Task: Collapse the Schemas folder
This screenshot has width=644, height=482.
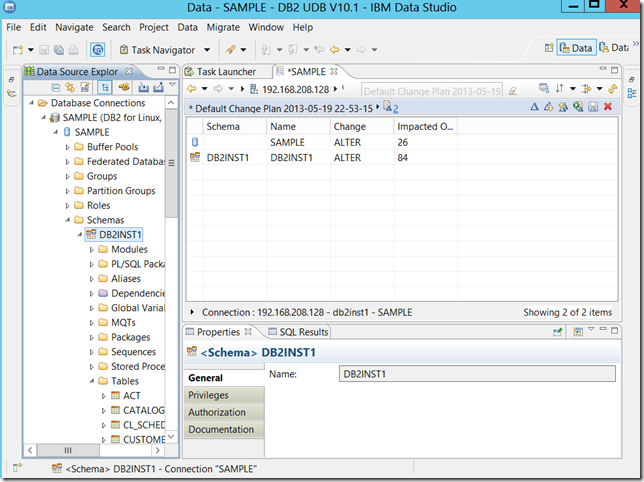Action: tap(67, 220)
